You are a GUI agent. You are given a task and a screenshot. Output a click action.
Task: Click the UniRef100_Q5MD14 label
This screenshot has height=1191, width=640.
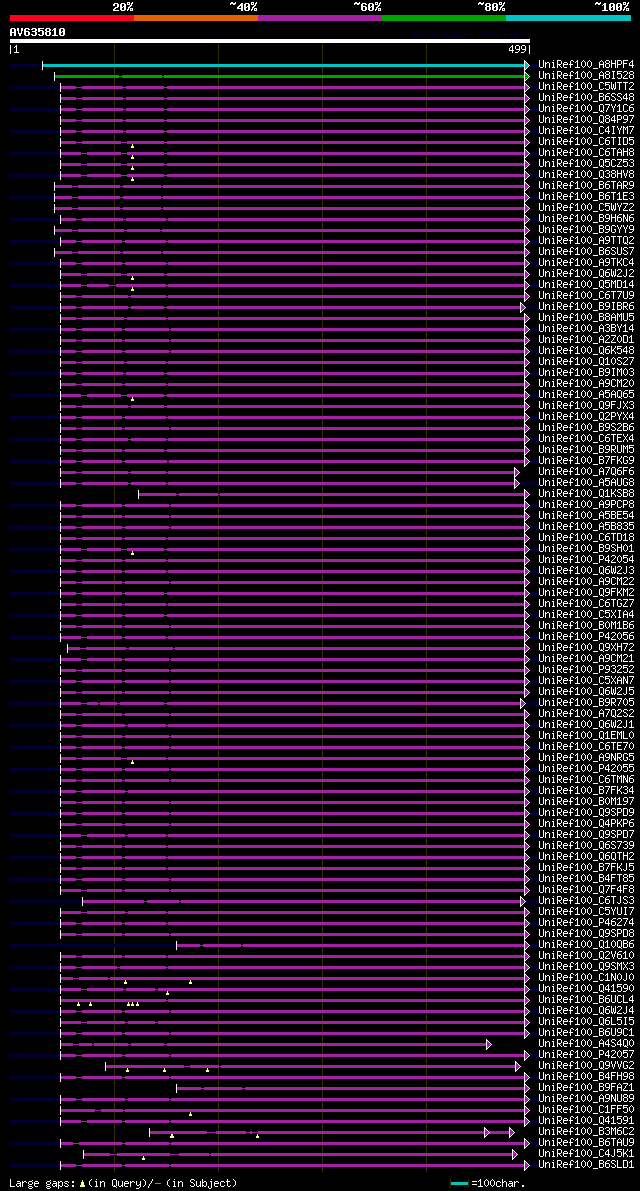pyautogui.click(x=586, y=285)
